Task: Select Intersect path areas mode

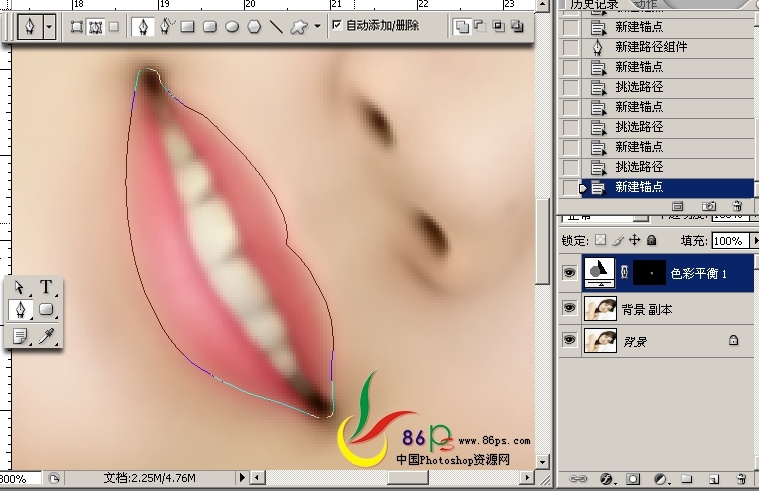Action: pos(499,26)
